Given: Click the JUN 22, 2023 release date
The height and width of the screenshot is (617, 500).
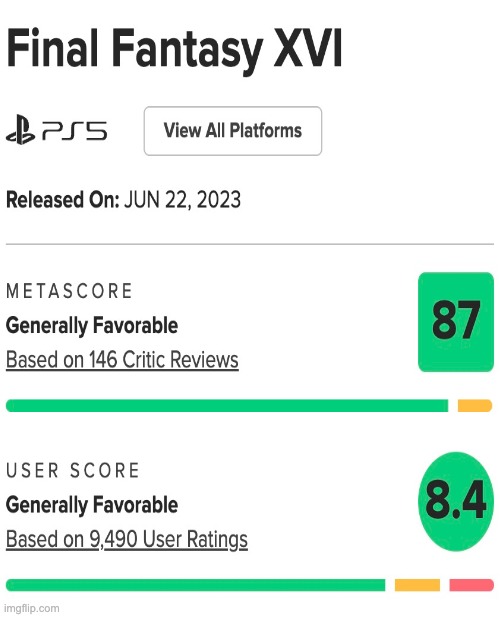Looking at the screenshot, I should pyautogui.click(x=183, y=200).
